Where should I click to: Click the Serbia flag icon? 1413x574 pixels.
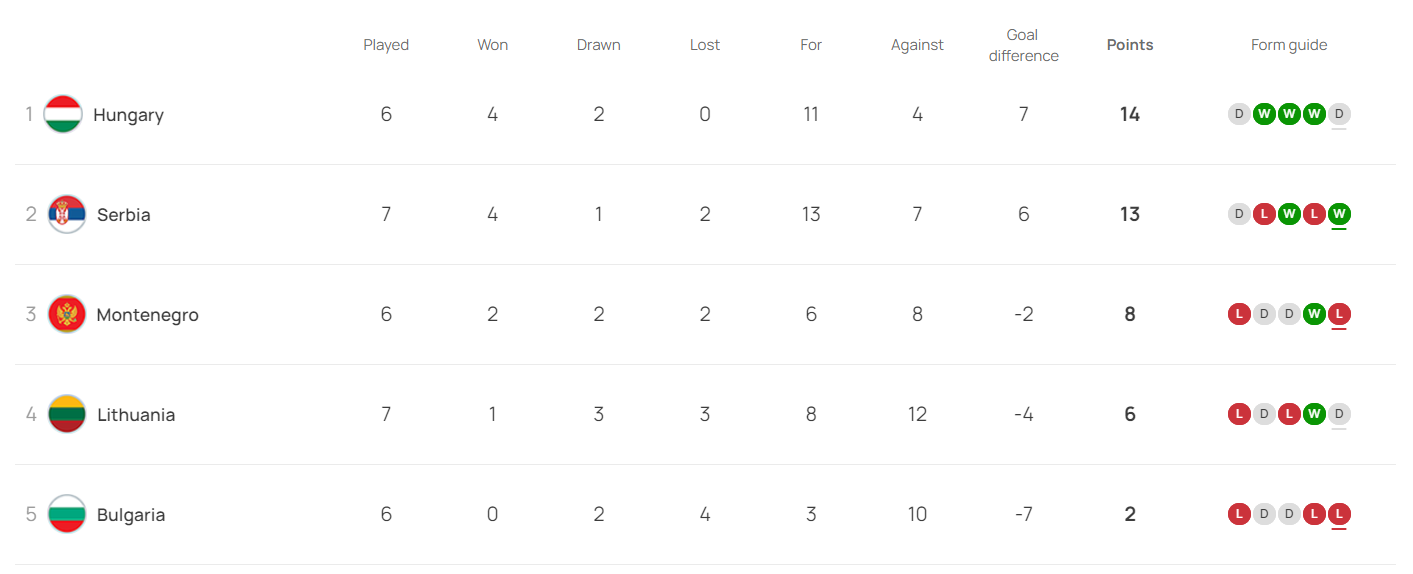point(67,214)
